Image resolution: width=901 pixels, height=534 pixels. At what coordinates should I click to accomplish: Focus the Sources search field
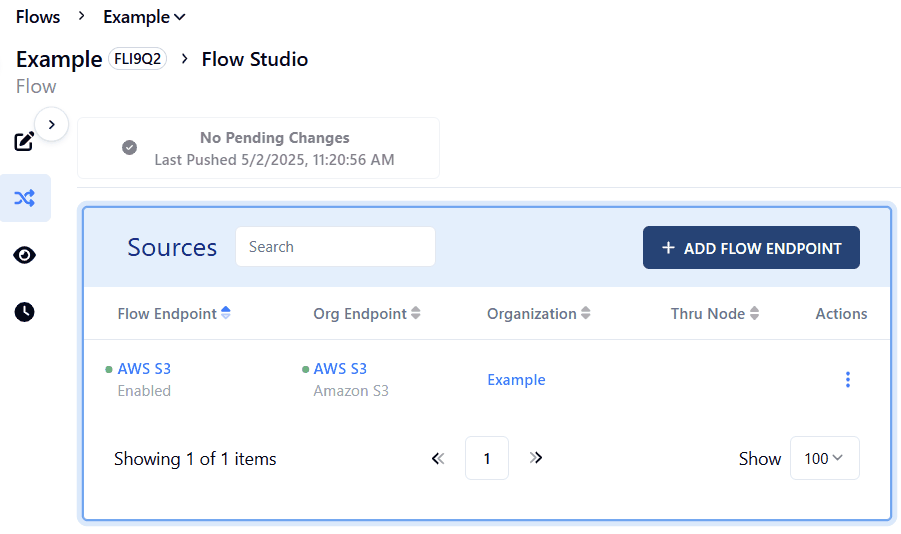tap(335, 247)
